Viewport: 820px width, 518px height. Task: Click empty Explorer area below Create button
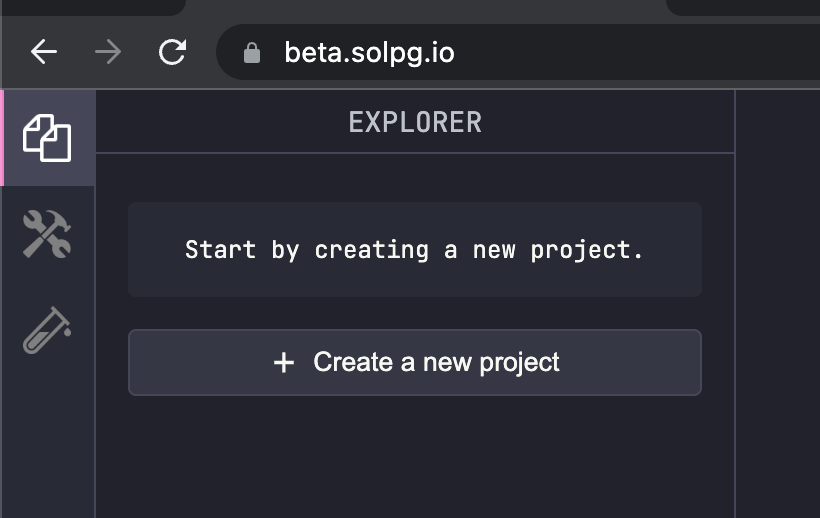click(x=415, y=457)
